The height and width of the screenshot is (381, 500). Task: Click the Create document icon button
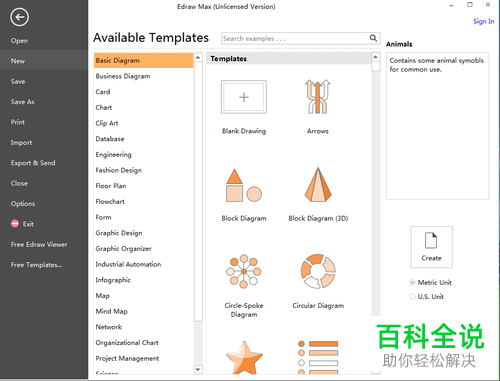click(431, 247)
